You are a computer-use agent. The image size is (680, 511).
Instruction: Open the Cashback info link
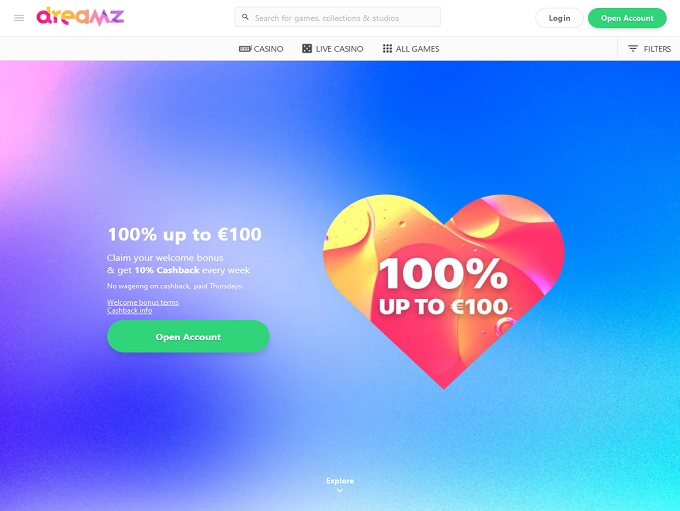pyautogui.click(x=130, y=310)
